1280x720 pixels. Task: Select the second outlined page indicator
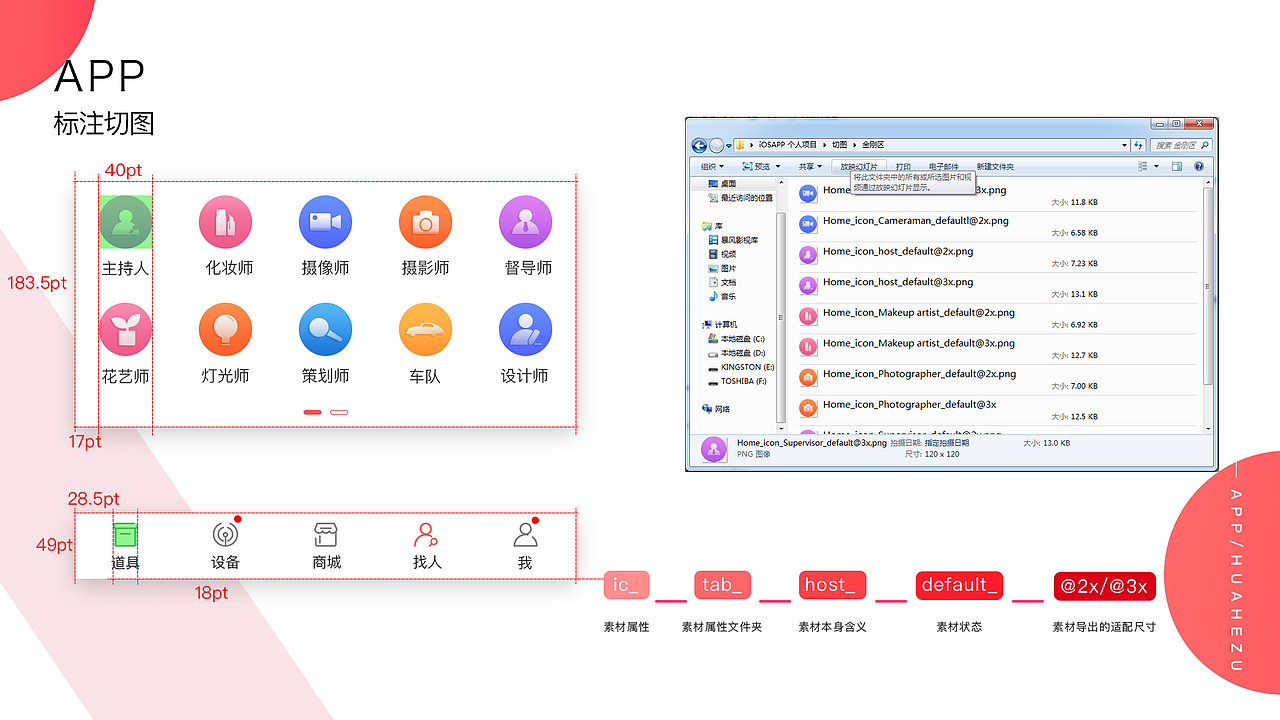click(339, 412)
